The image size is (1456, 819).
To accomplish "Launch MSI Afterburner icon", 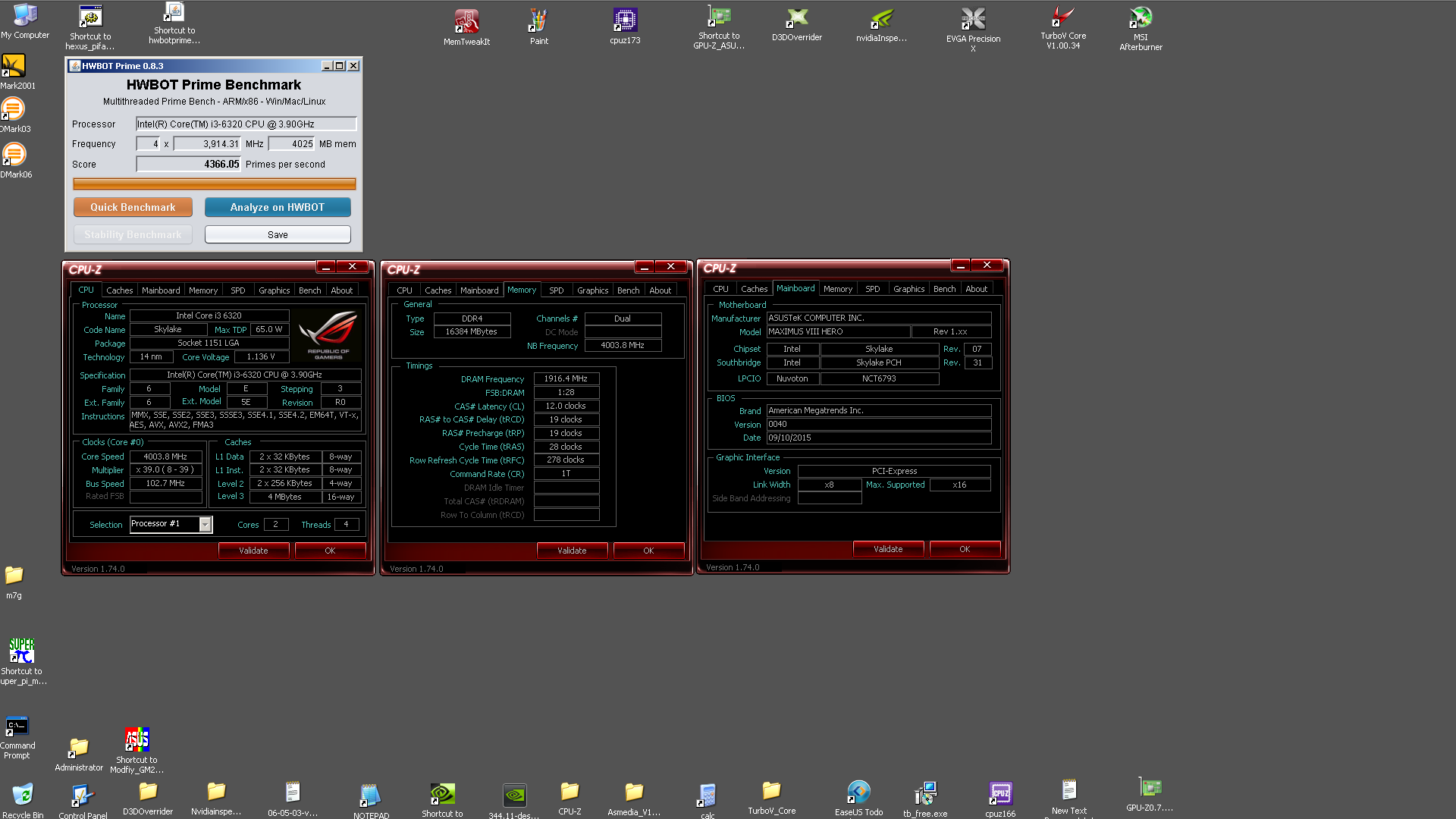I will click(1141, 28).
